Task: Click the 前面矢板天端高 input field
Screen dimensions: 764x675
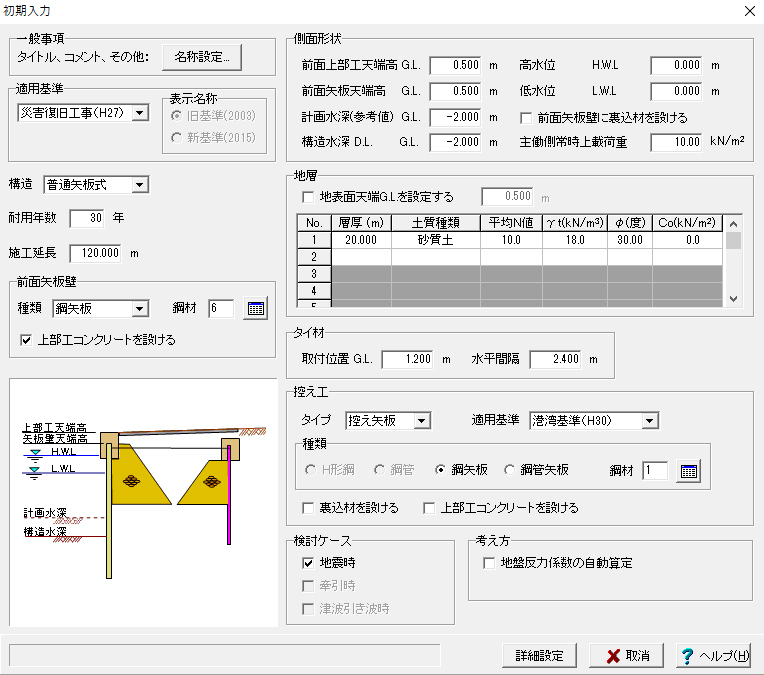Action: [x=455, y=91]
